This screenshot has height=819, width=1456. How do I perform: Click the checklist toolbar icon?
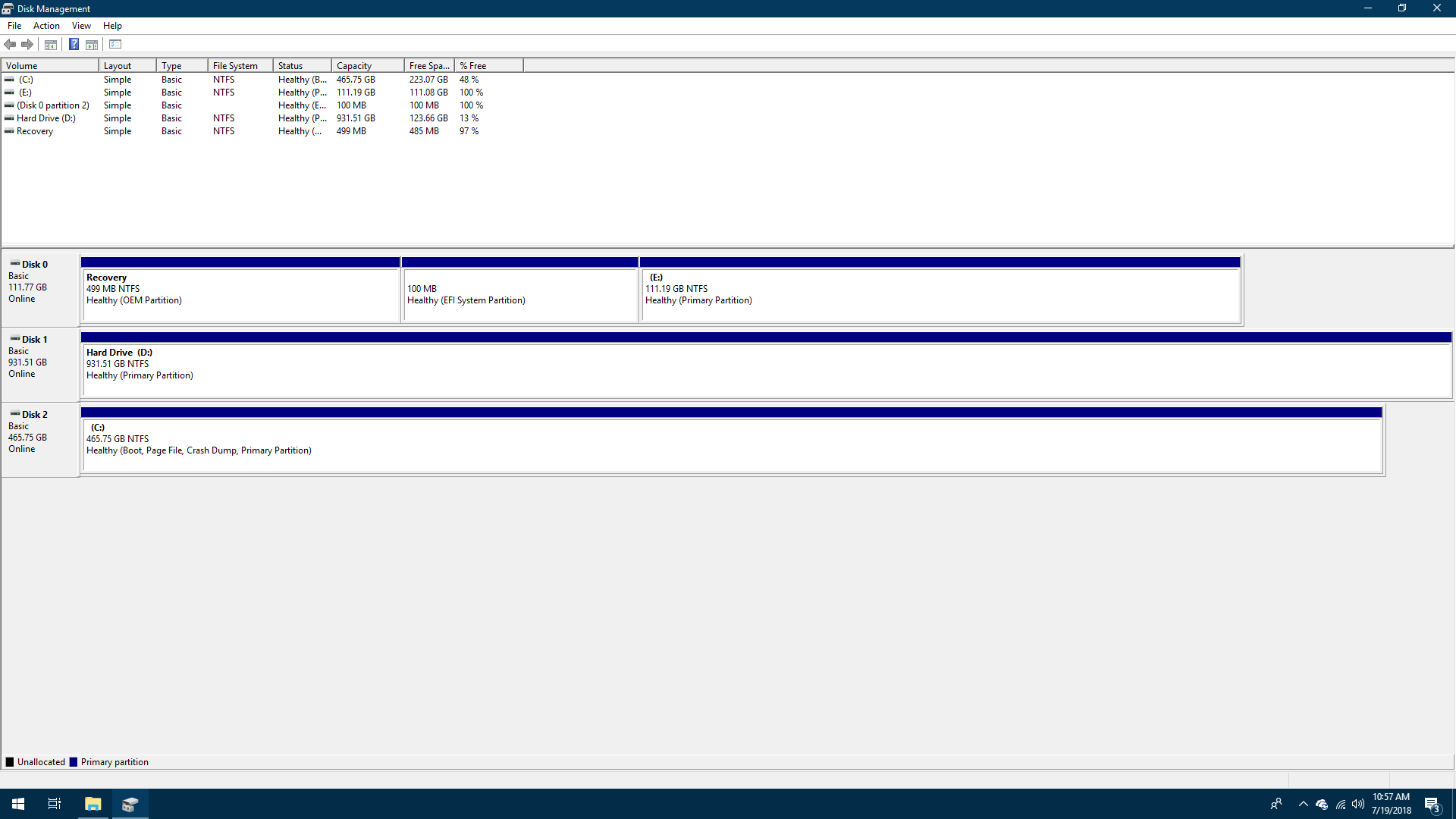(115, 44)
